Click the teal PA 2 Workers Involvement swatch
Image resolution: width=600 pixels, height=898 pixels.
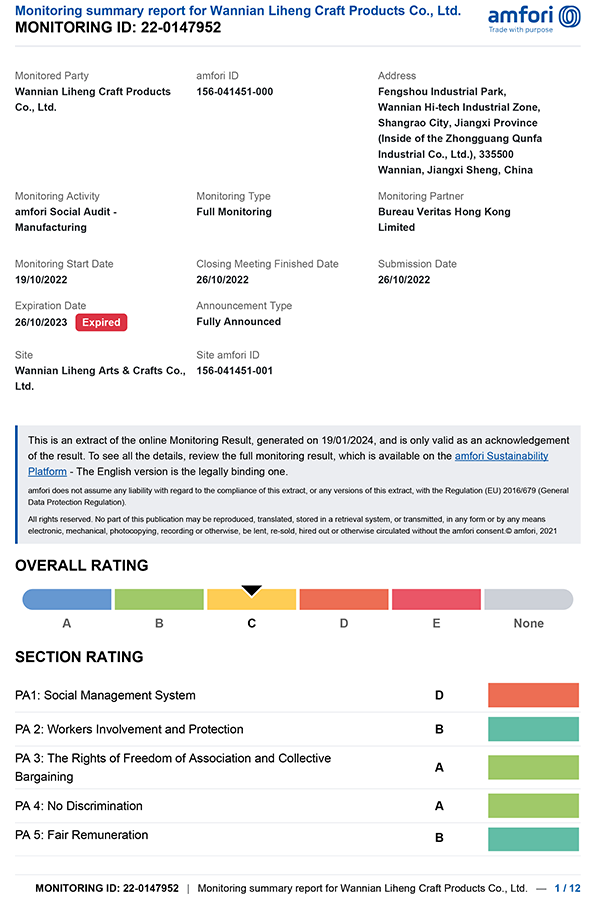click(533, 729)
